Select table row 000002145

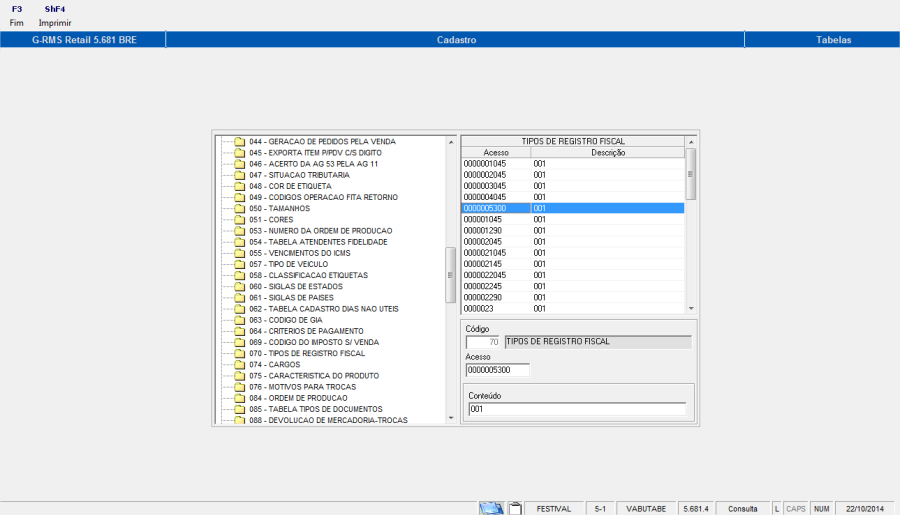[573, 264]
